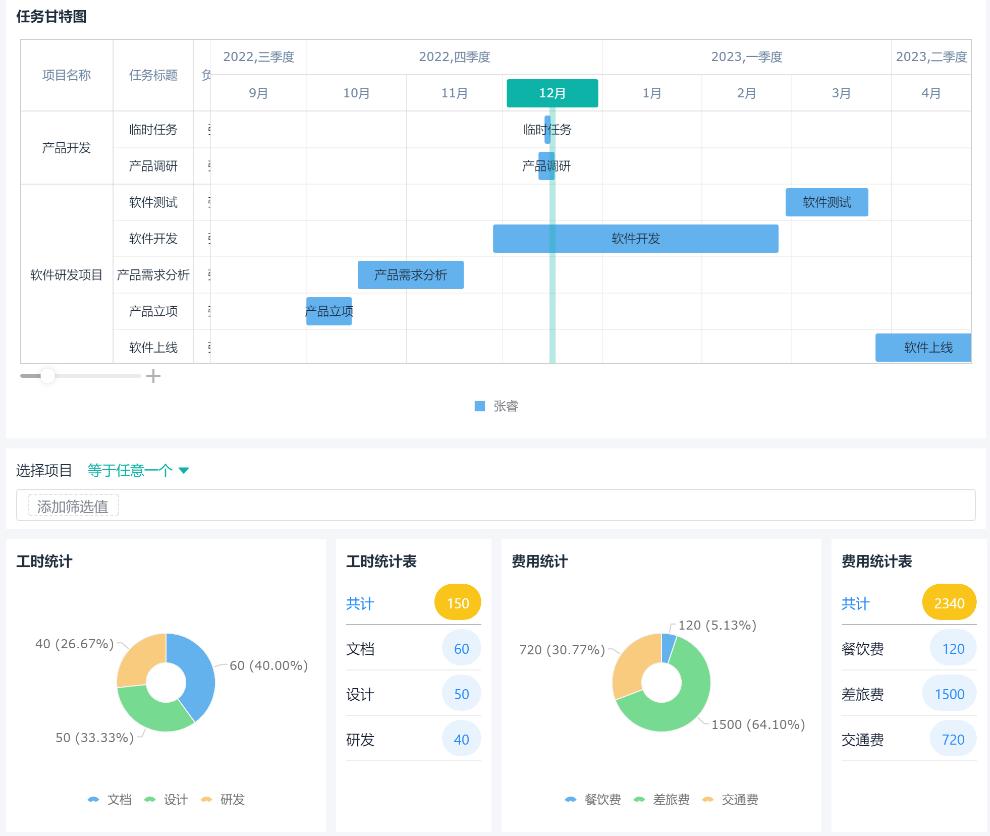
Task: Click the 餐饮费 legend marker under 费用统计
Action: click(570, 799)
